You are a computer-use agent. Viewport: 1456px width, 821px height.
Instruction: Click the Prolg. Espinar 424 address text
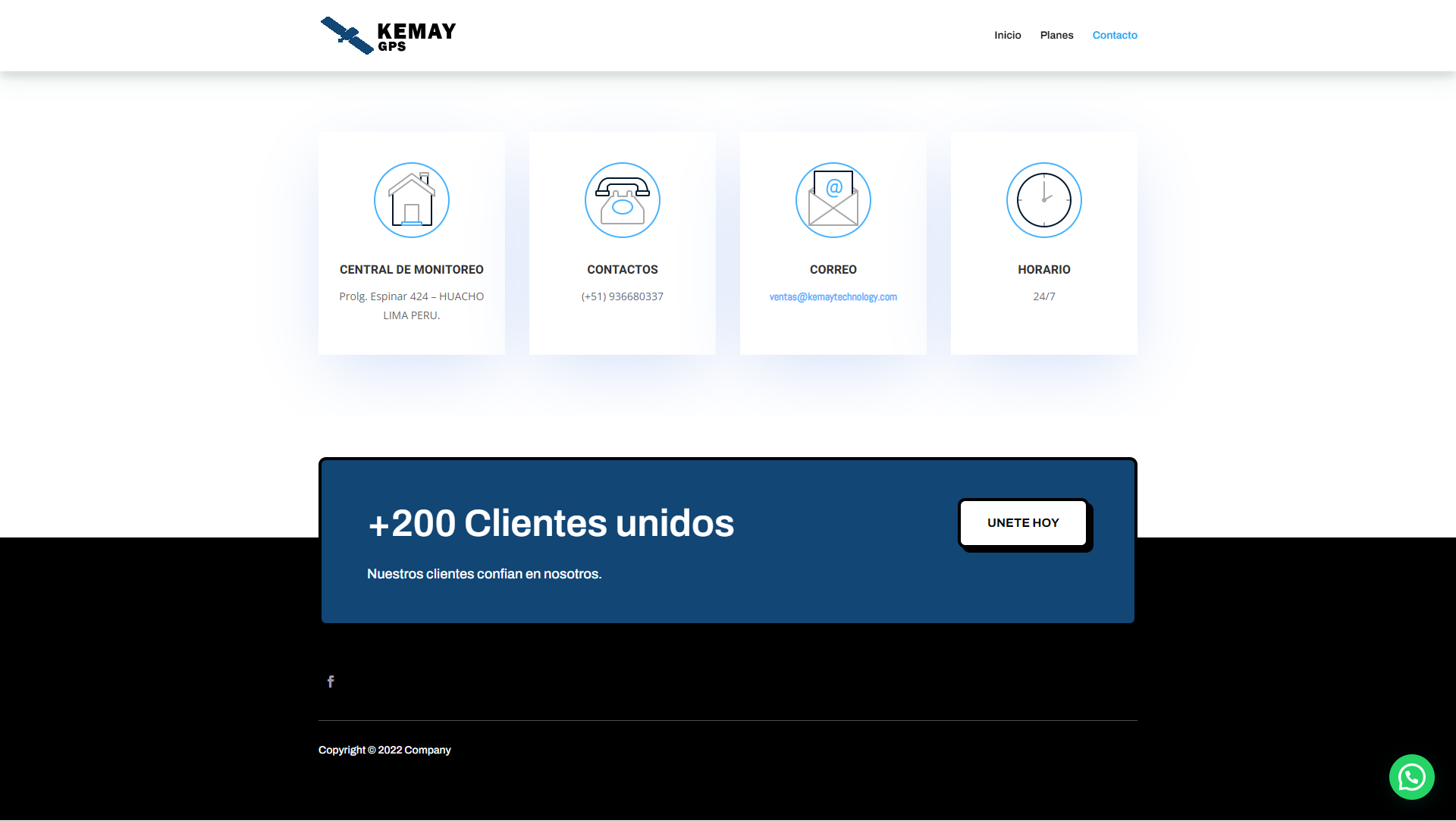(x=412, y=296)
